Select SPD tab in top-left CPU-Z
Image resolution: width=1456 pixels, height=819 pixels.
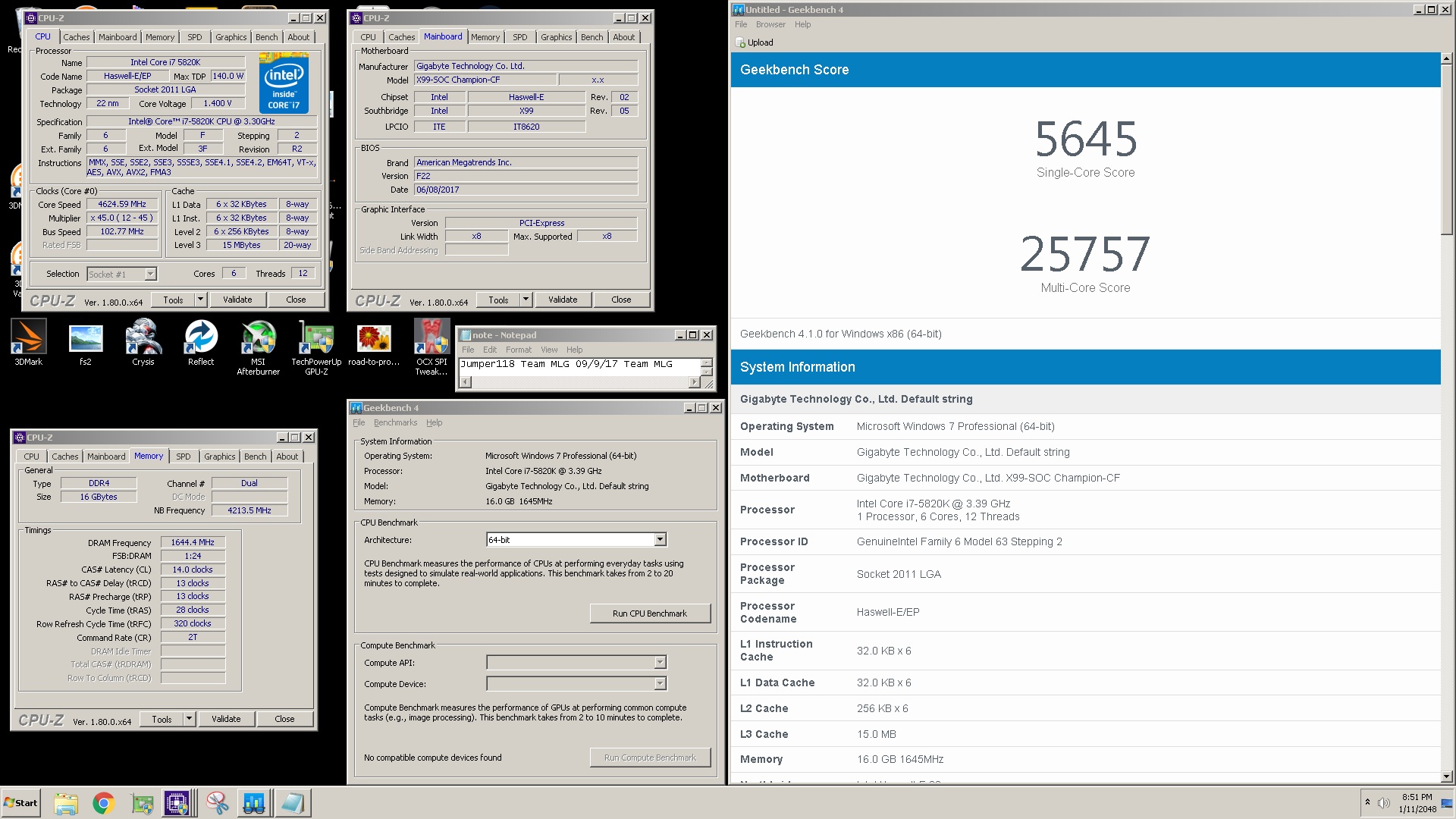pos(195,37)
